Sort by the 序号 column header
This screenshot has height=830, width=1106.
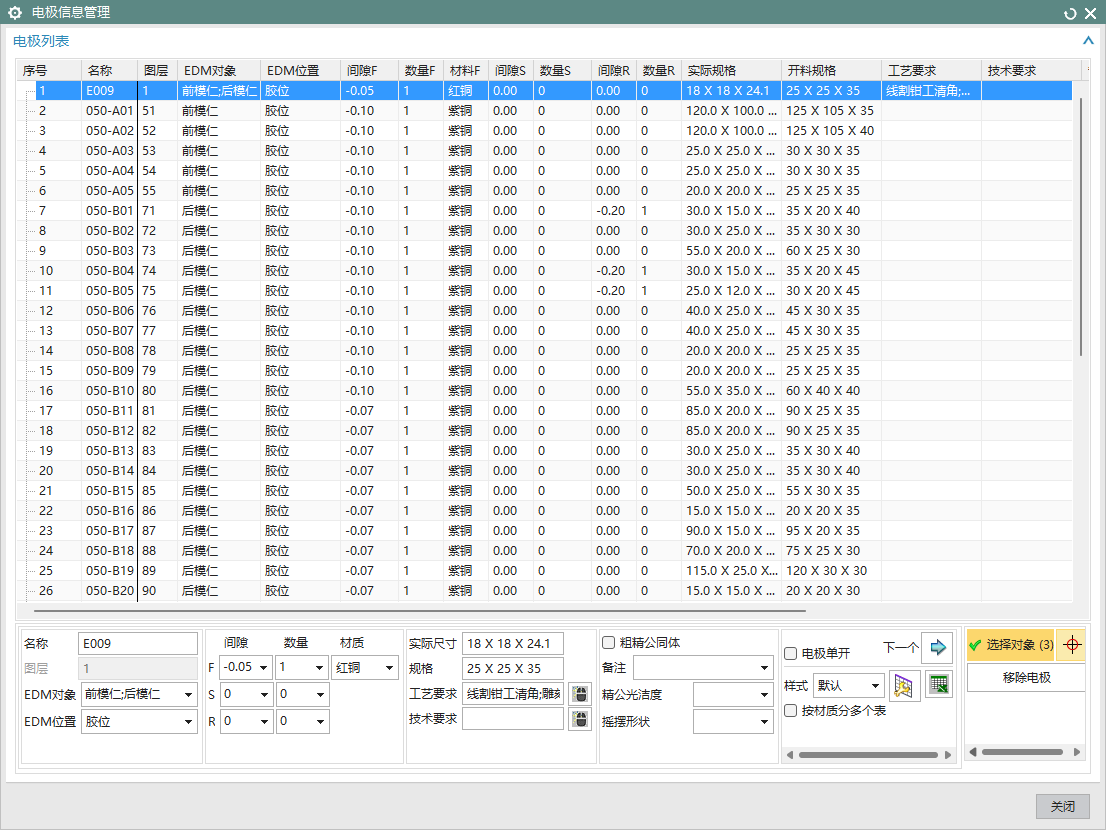pyautogui.click(x=49, y=71)
